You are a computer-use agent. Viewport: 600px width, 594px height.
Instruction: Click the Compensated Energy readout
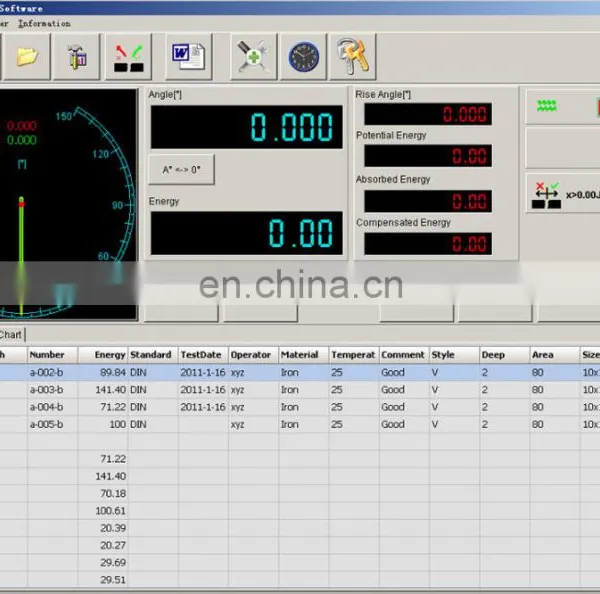(428, 243)
